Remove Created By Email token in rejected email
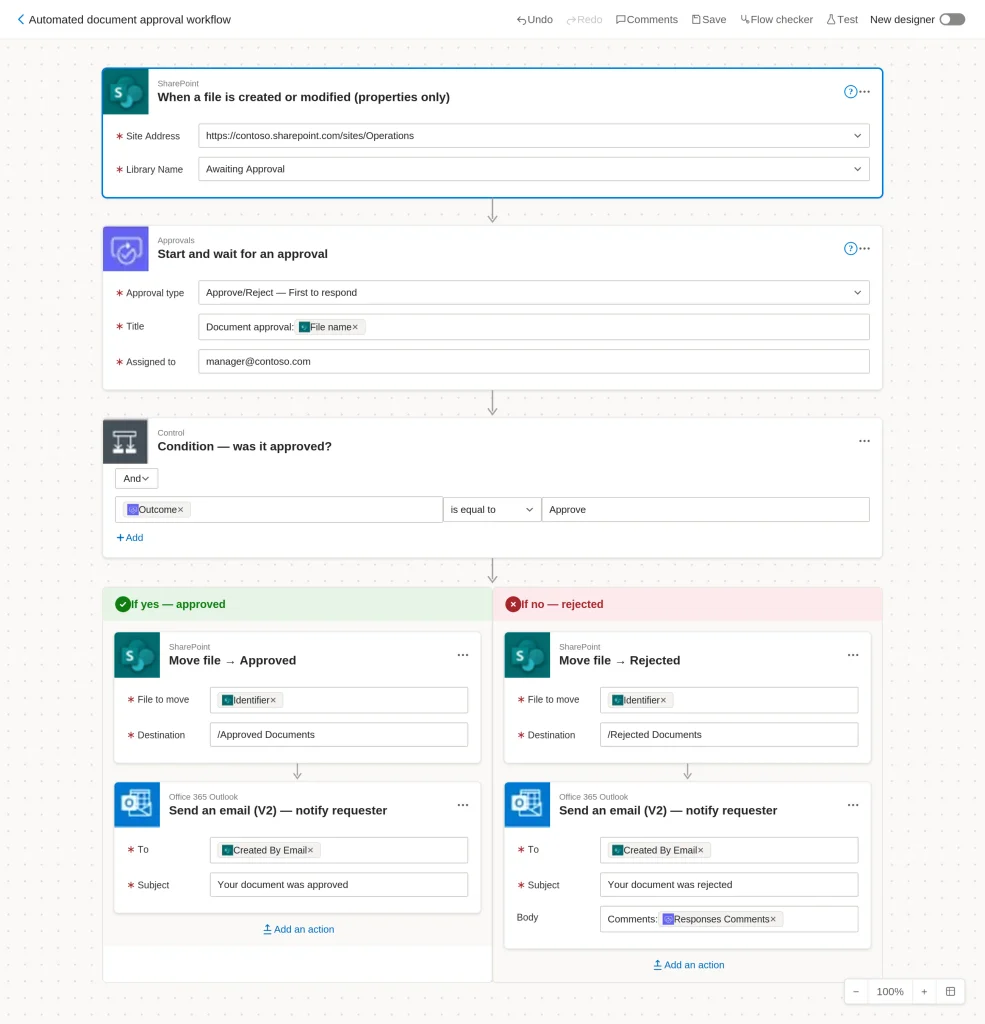Screen dimensions: 985x1024 coord(700,850)
